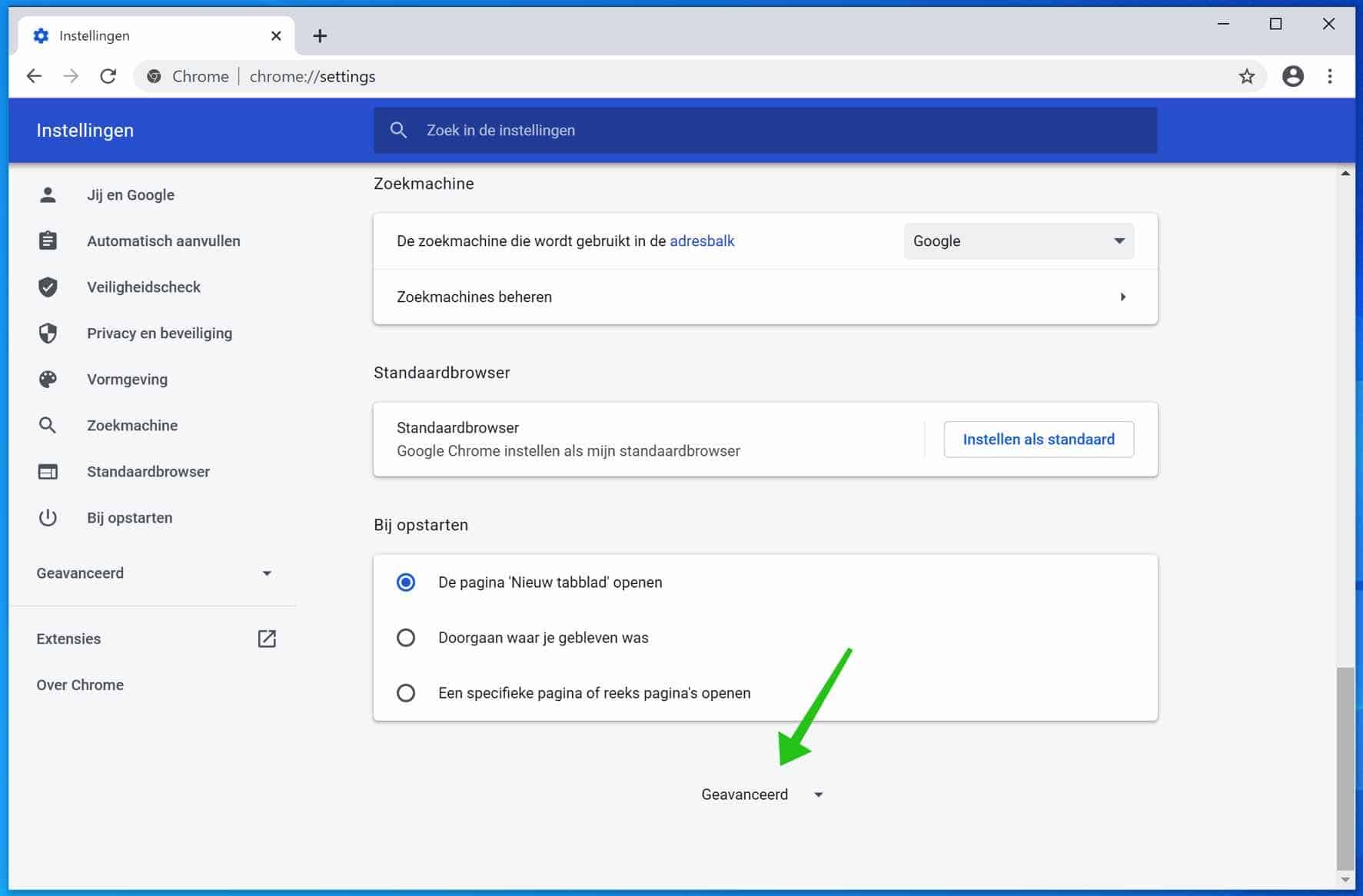Expand Geavanceerd at bottom of page

762,795
